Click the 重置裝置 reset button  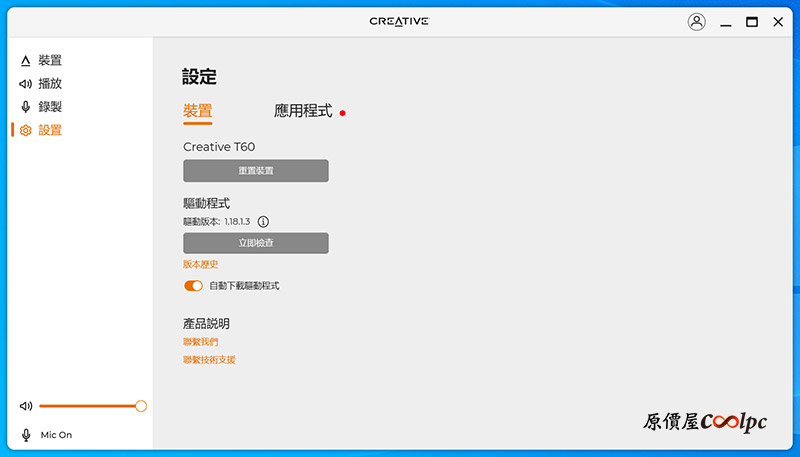pyautogui.click(x=256, y=171)
